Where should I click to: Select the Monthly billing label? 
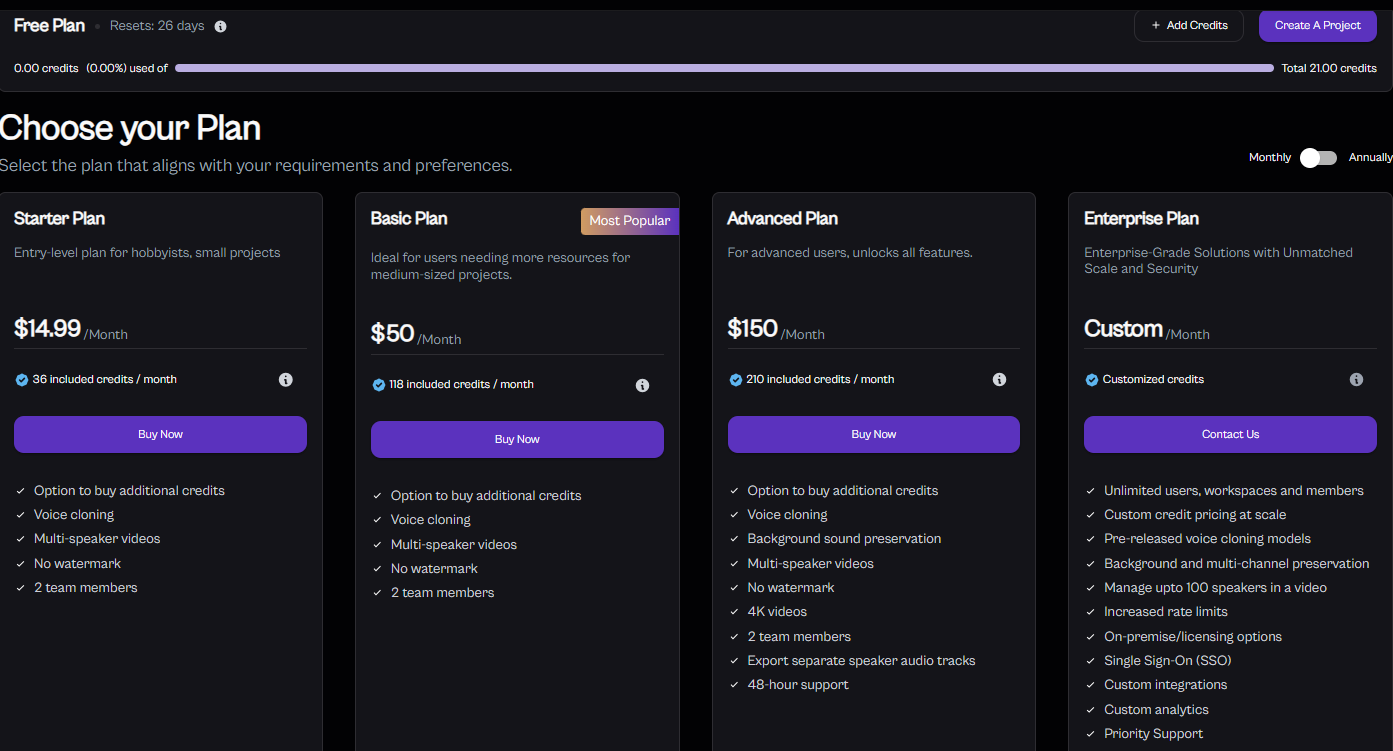coord(1270,158)
